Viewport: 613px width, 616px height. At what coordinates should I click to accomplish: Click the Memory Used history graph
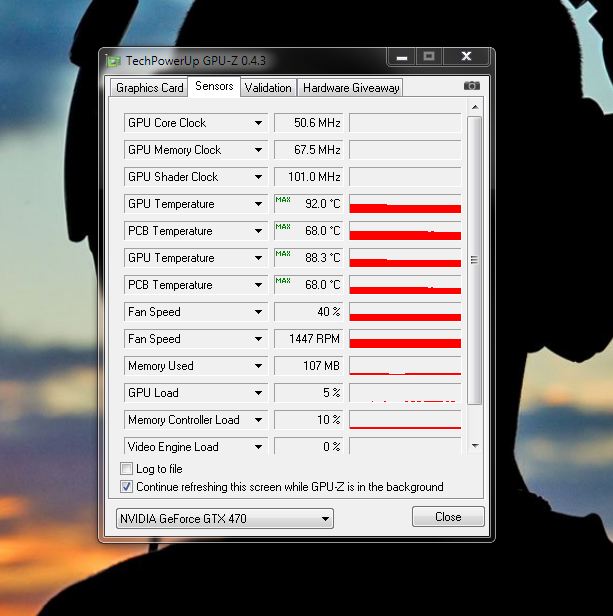click(405, 366)
